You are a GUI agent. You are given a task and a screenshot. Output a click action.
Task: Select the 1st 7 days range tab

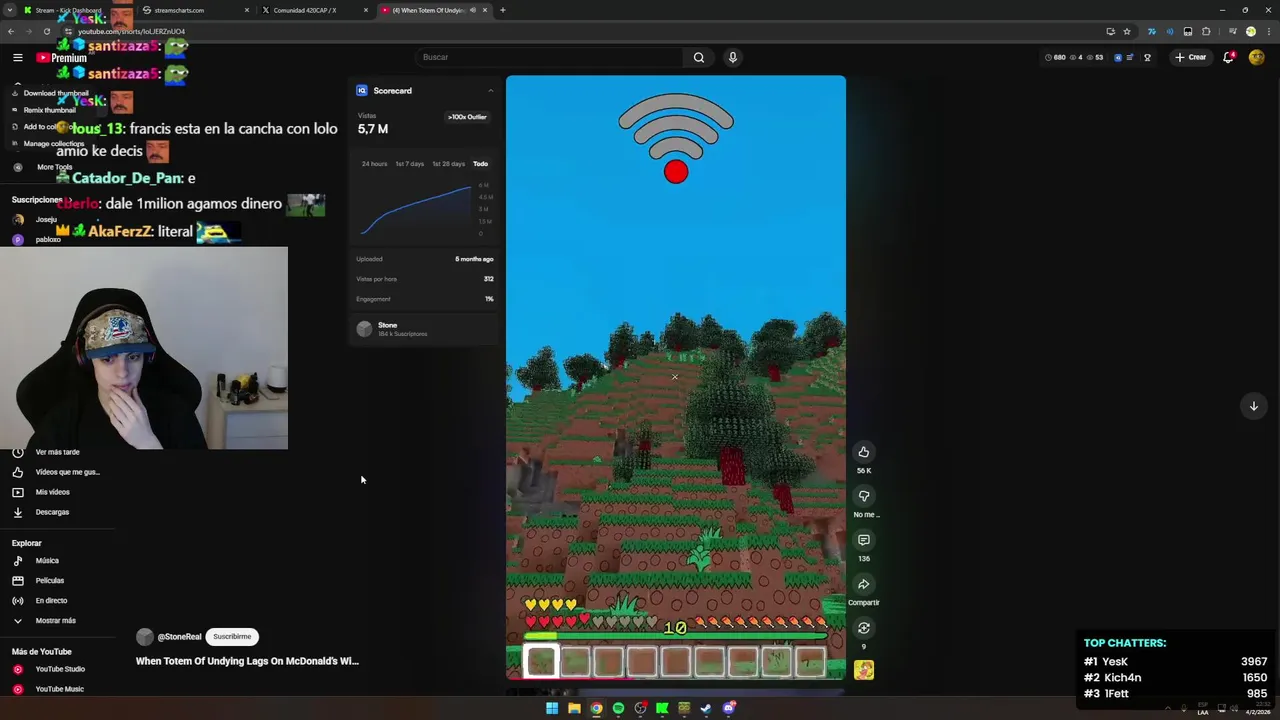tap(409, 164)
